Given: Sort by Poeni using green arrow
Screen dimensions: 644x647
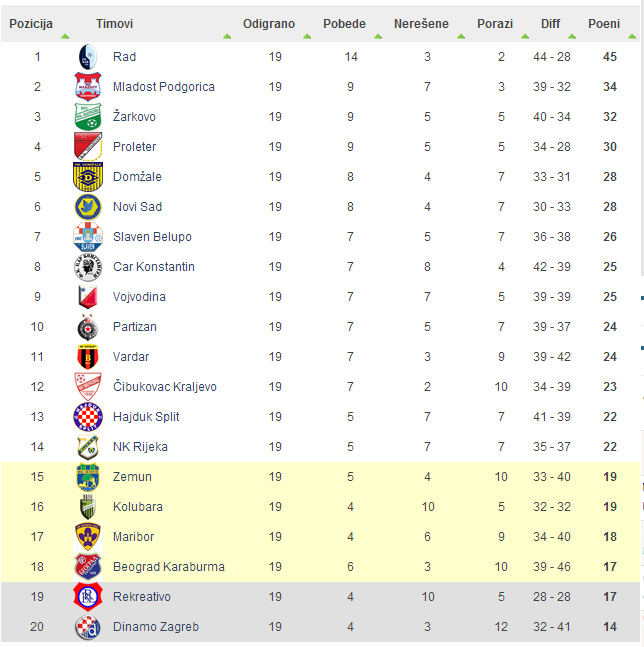Looking at the screenshot, I should [632, 37].
